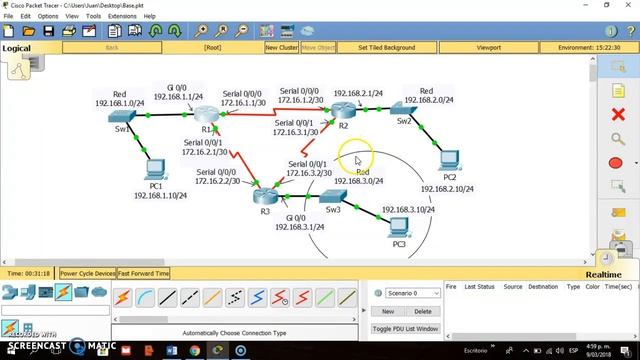Pick the copper straight-through cable
Screen dimensions: 640x360
tap(167, 298)
